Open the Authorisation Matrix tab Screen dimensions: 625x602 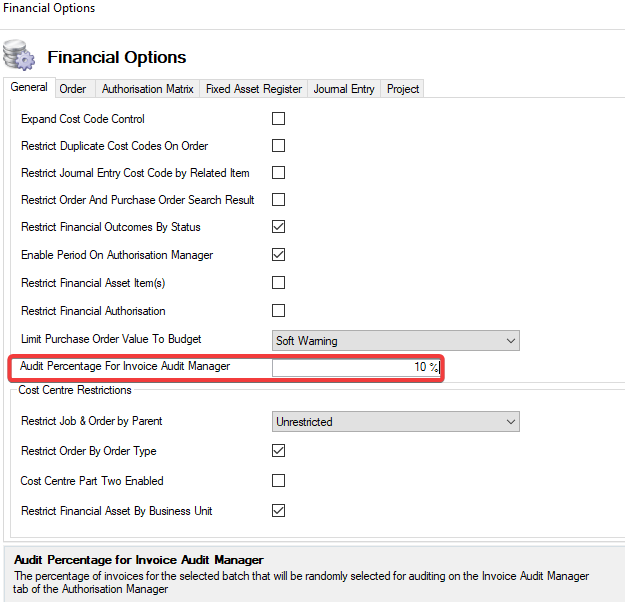coord(148,89)
